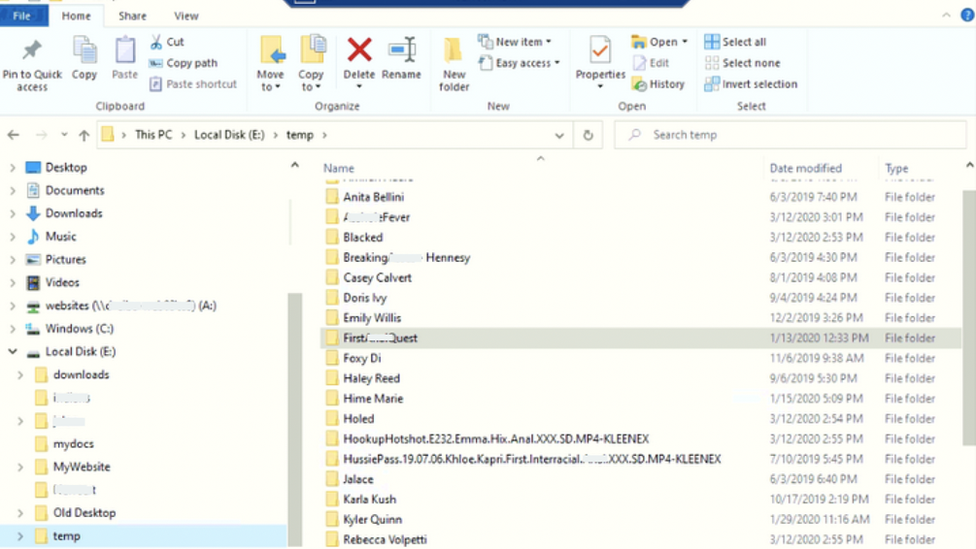
Task: Select Videos in the navigation pane
Action: pyautogui.click(x=62, y=283)
